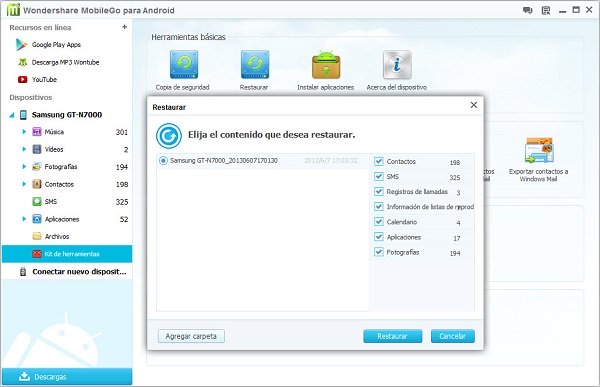Open the title bar menu list icon

tap(546, 10)
